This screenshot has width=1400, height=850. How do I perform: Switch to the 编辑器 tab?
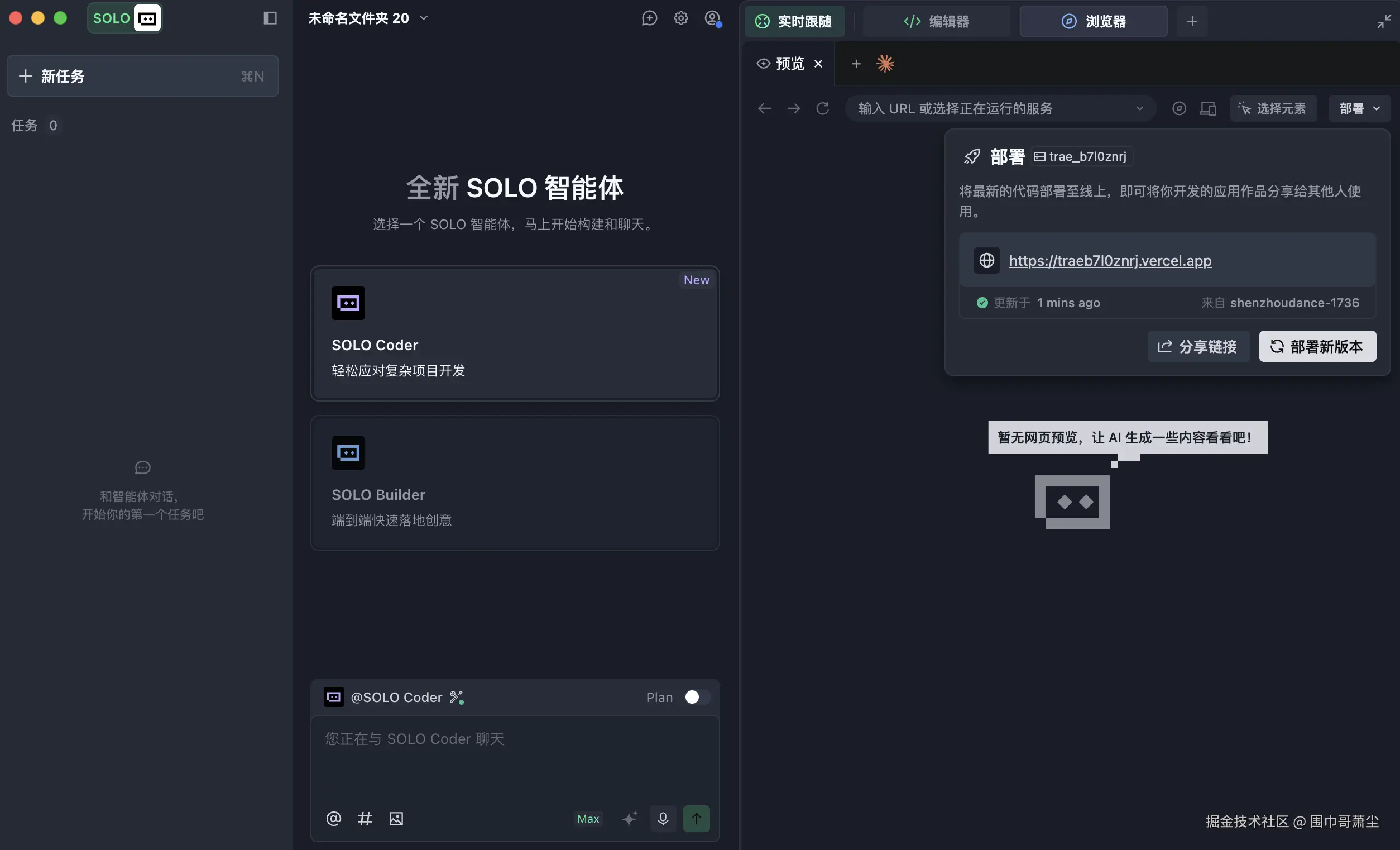(x=935, y=21)
